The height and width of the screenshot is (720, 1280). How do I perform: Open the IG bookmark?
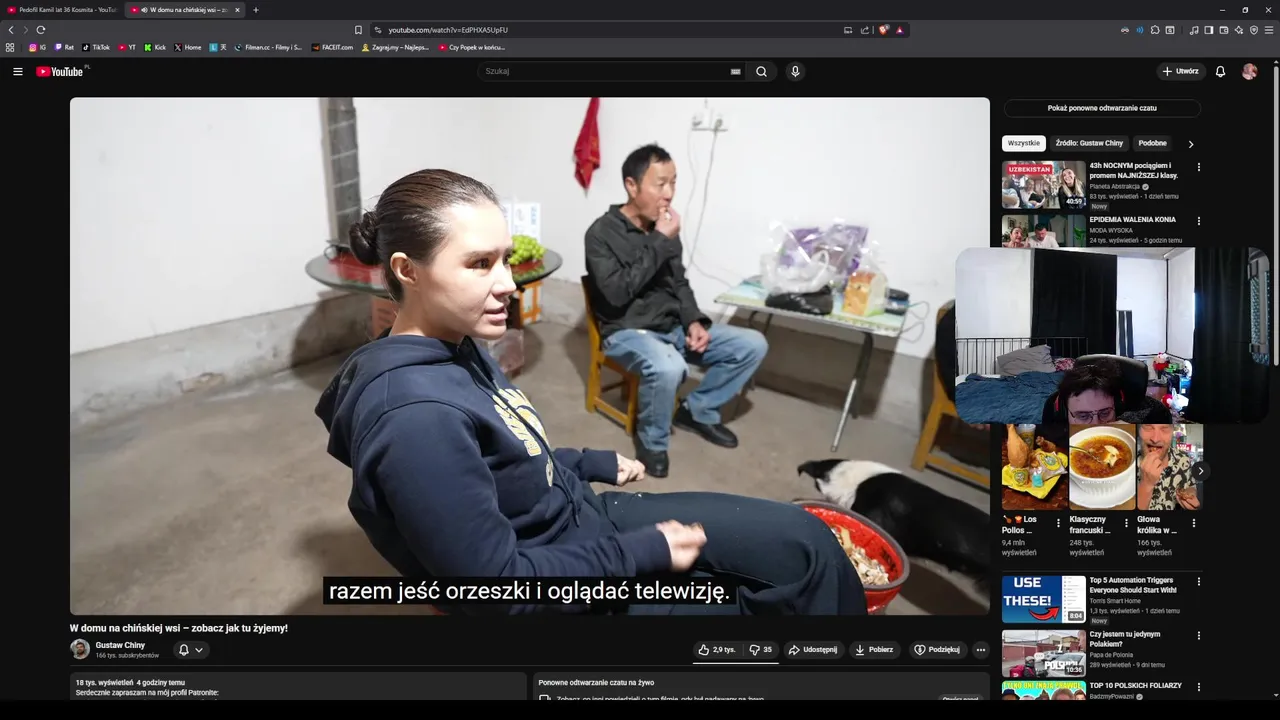(x=37, y=47)
